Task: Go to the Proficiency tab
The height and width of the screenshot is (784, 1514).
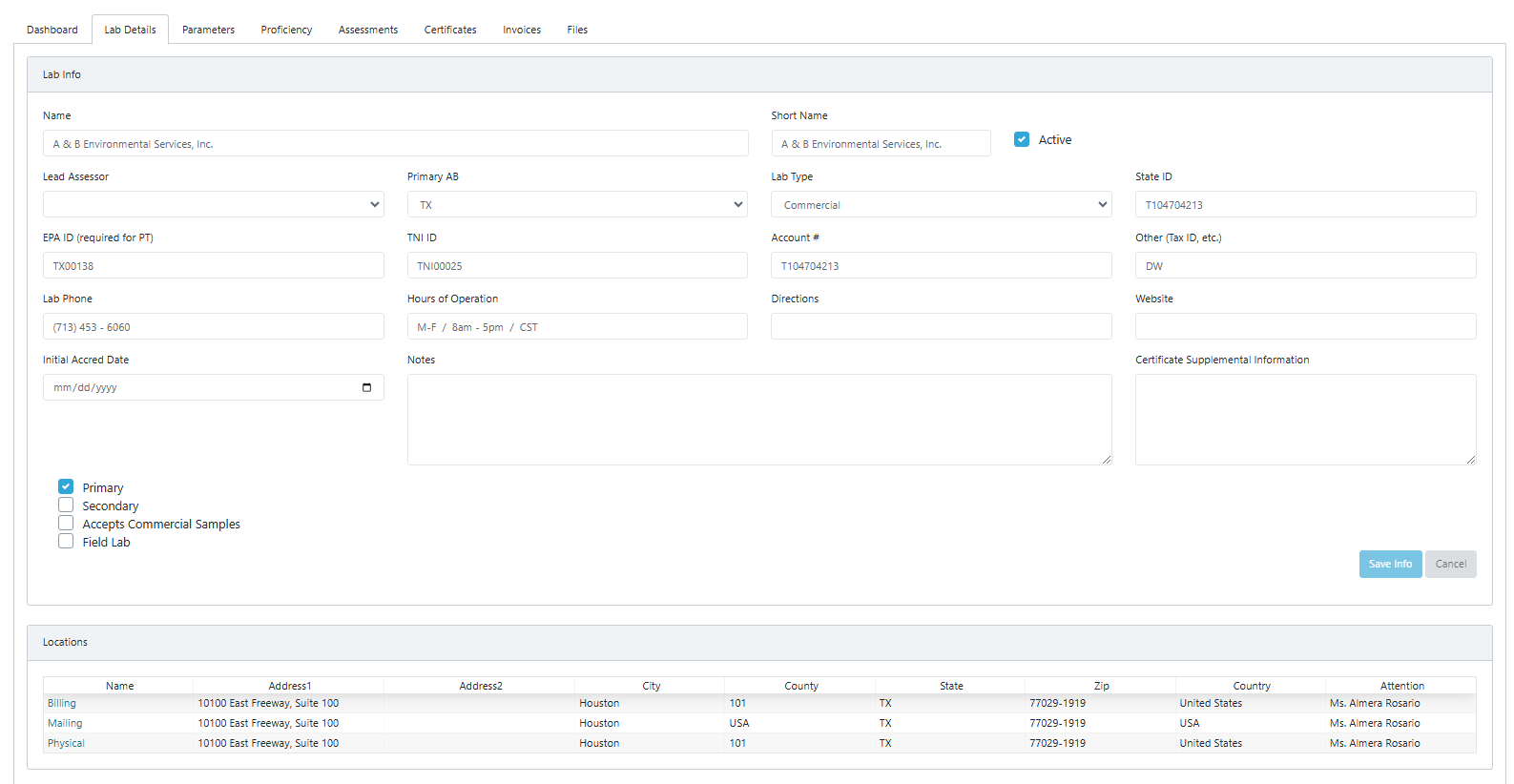Action: [x=286, y=30]
